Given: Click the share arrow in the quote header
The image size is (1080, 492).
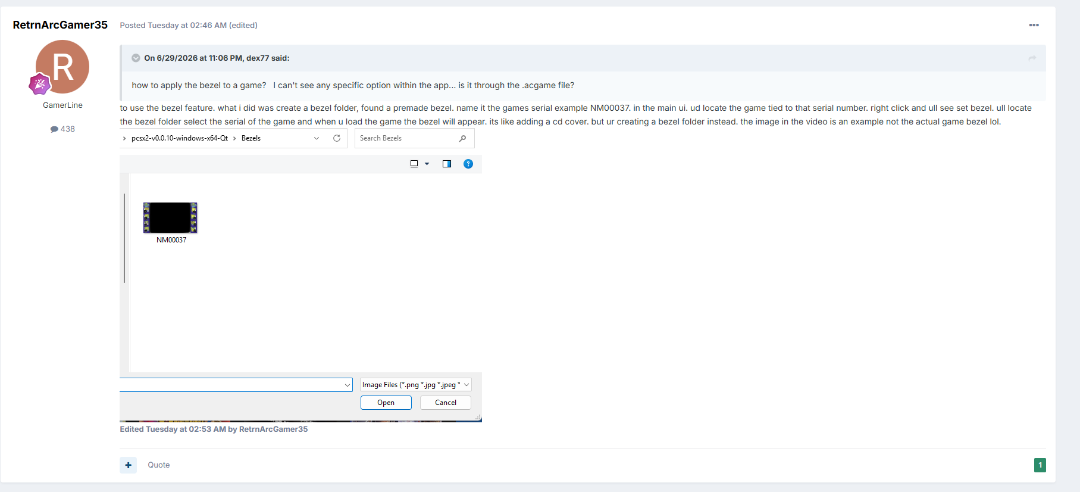Looking at the screenshot, I should point(1032,58).
